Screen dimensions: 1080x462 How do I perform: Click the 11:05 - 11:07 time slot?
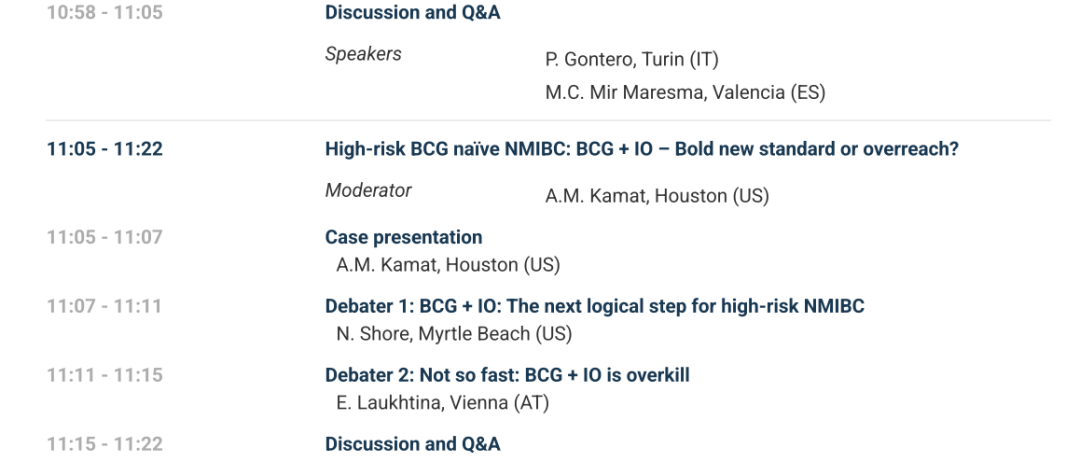(104, 238)
